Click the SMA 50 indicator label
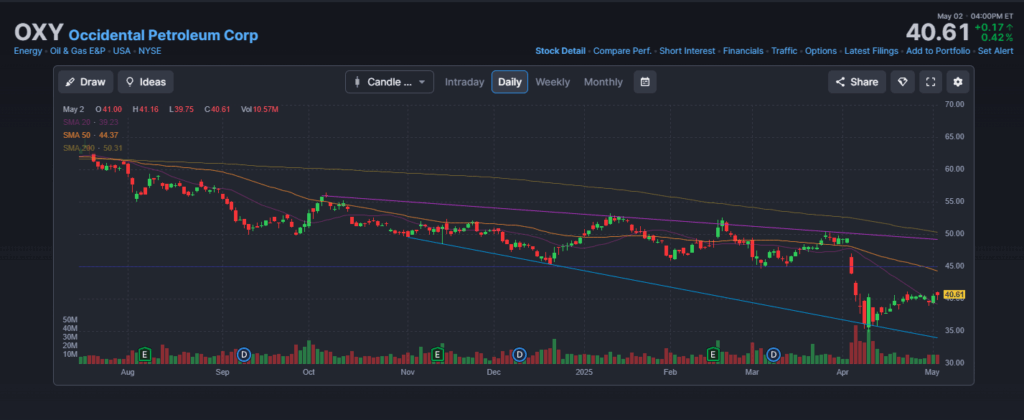 click(x=90, y=135)
